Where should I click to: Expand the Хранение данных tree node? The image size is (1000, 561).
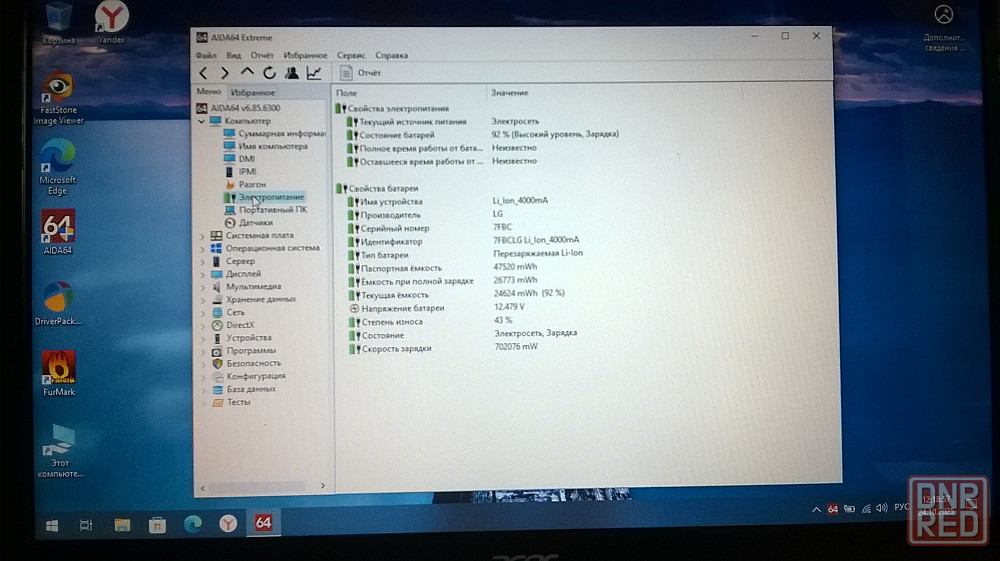click(203, 299)
